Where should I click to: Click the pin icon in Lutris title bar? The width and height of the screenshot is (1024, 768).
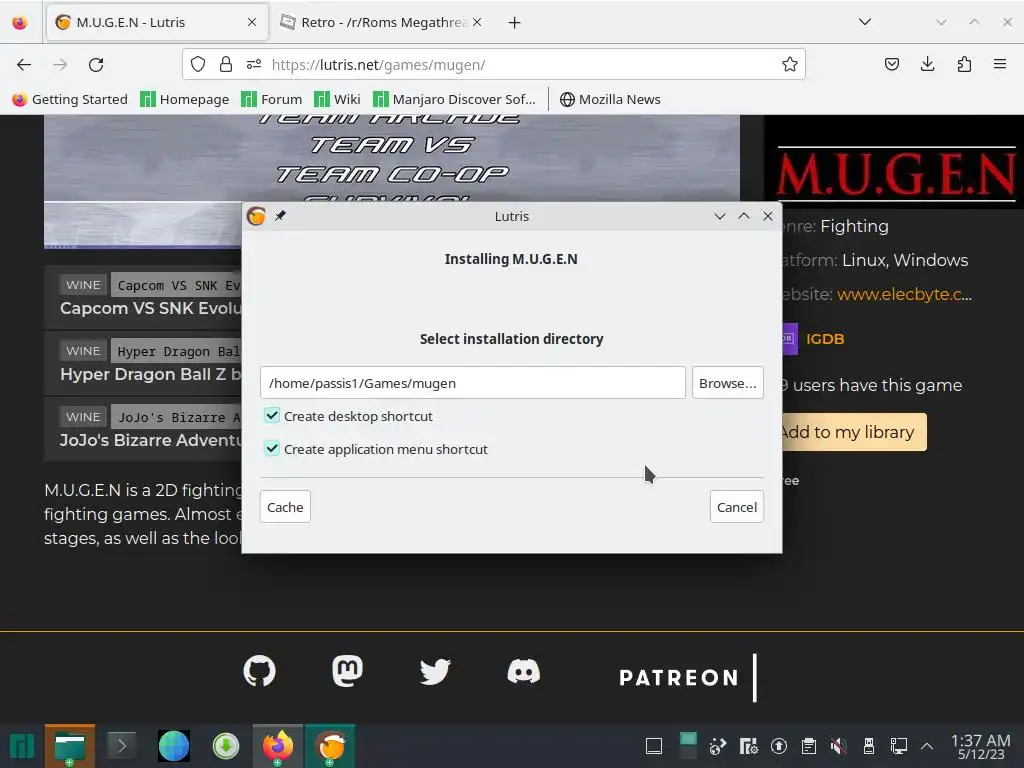tap(280, 216)
